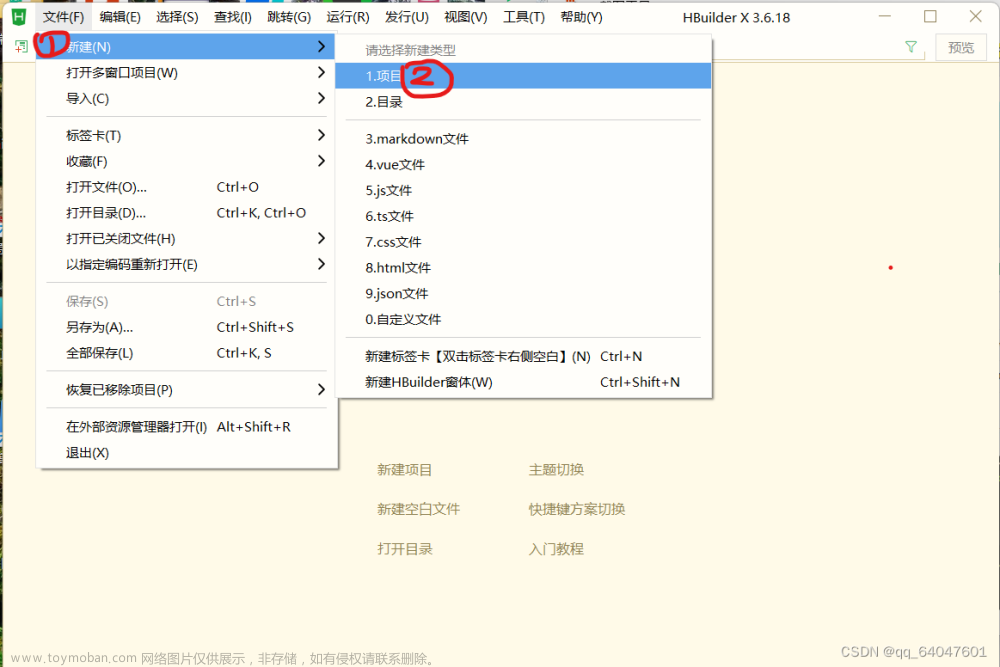Open the 运行(R) menu

click(x=348, y=17)
